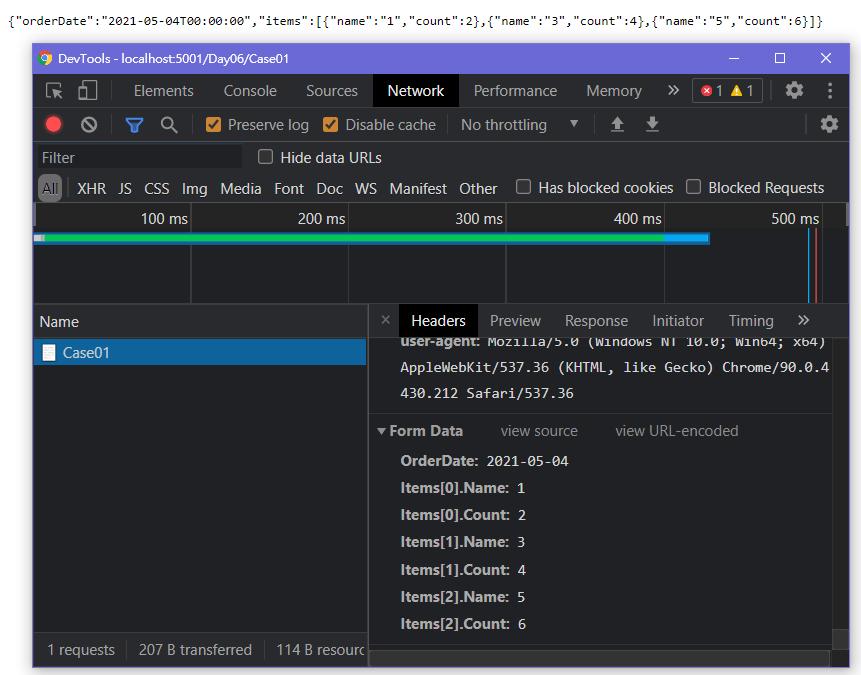The image size is (861, 675).
Task: Select the Headers detail tab
Action: (x=438, y=321)
